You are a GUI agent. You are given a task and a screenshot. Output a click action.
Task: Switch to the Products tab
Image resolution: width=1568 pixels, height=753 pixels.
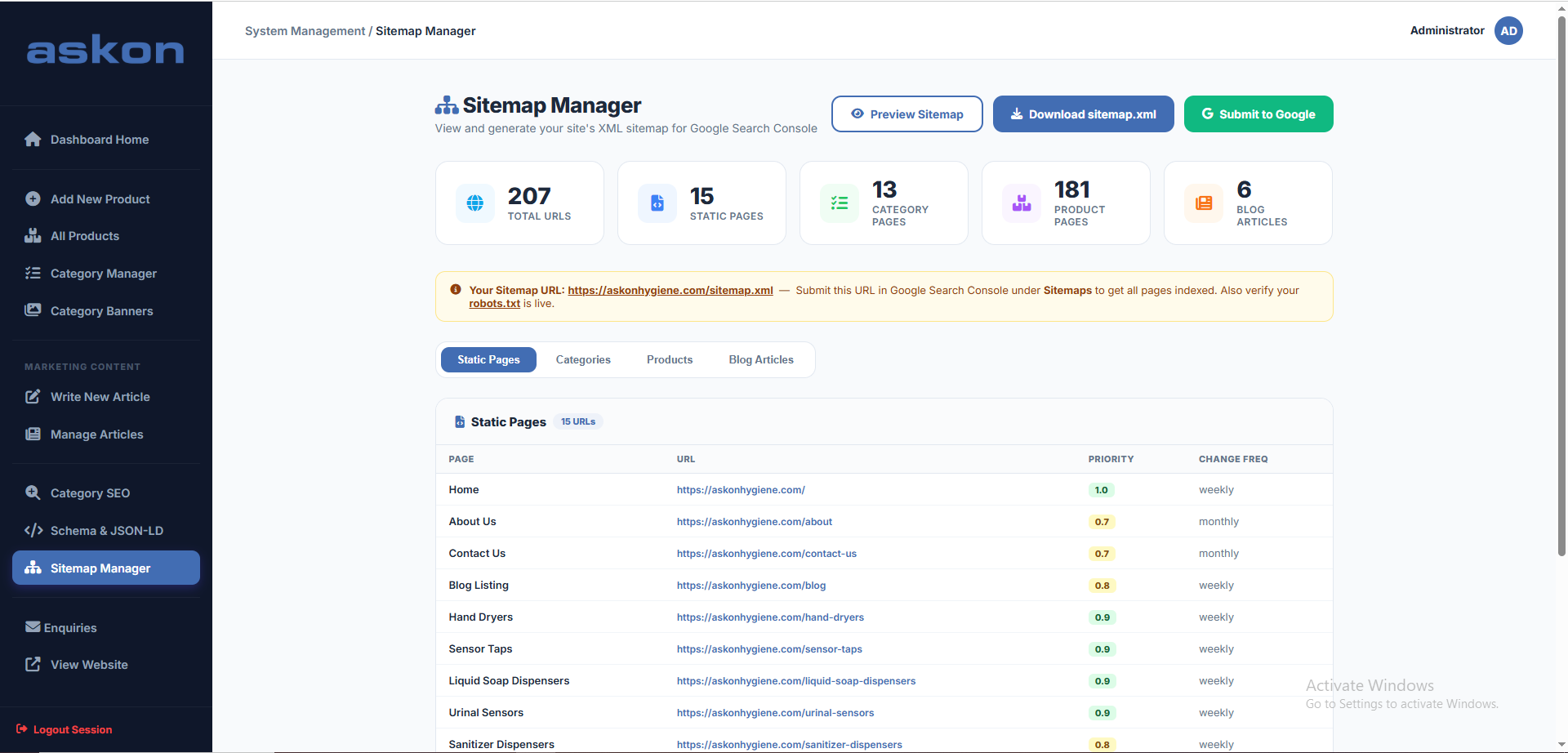[x=670, y=359]
